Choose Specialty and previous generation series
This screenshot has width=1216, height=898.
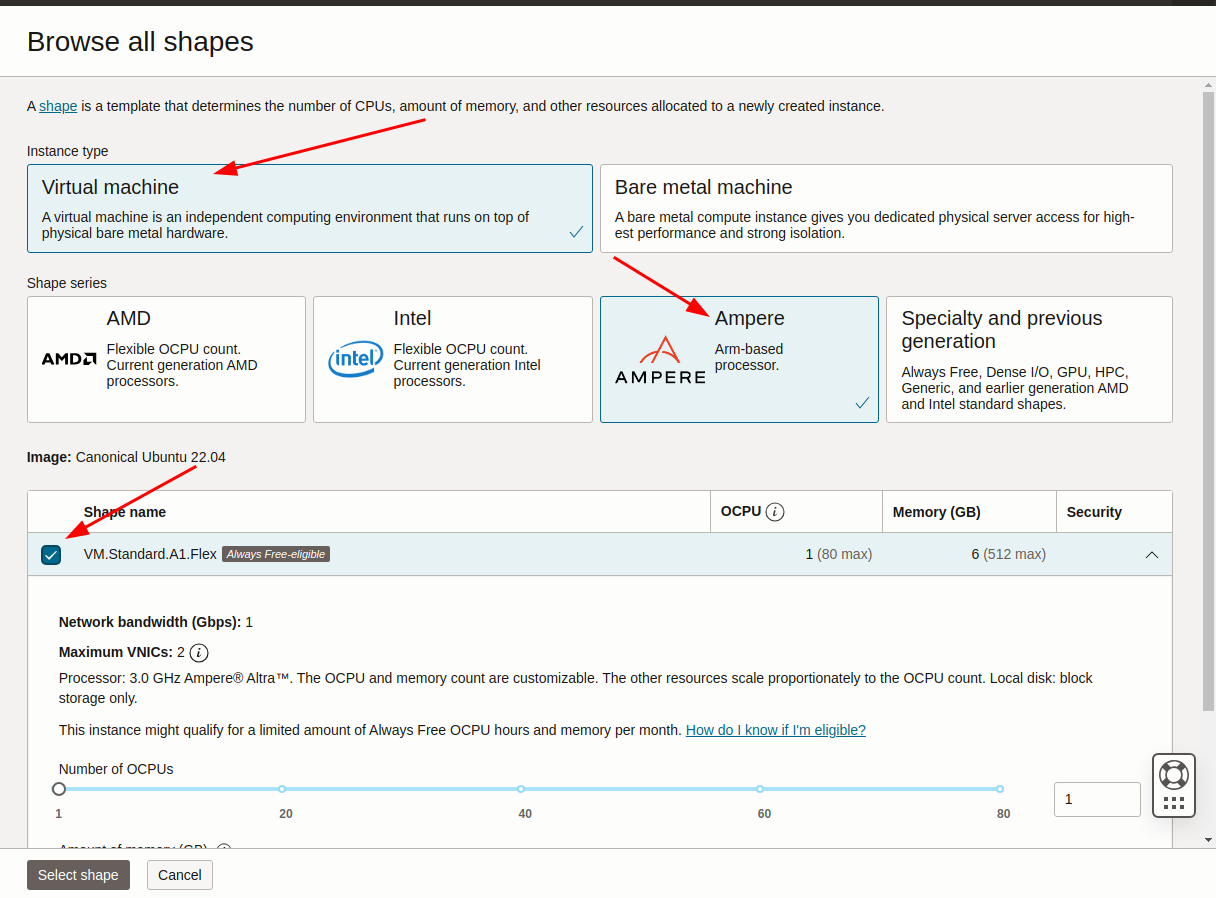(x=1029, y=359)
